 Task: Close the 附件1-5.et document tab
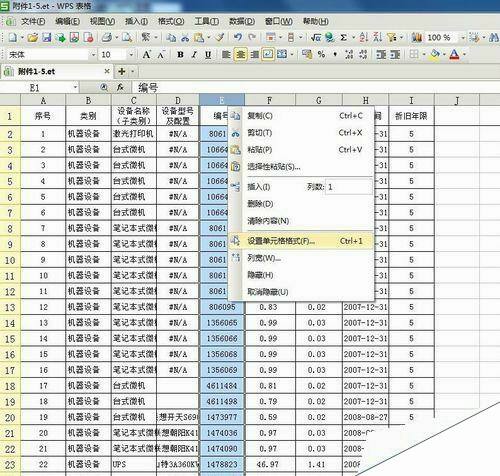point(107,71)
